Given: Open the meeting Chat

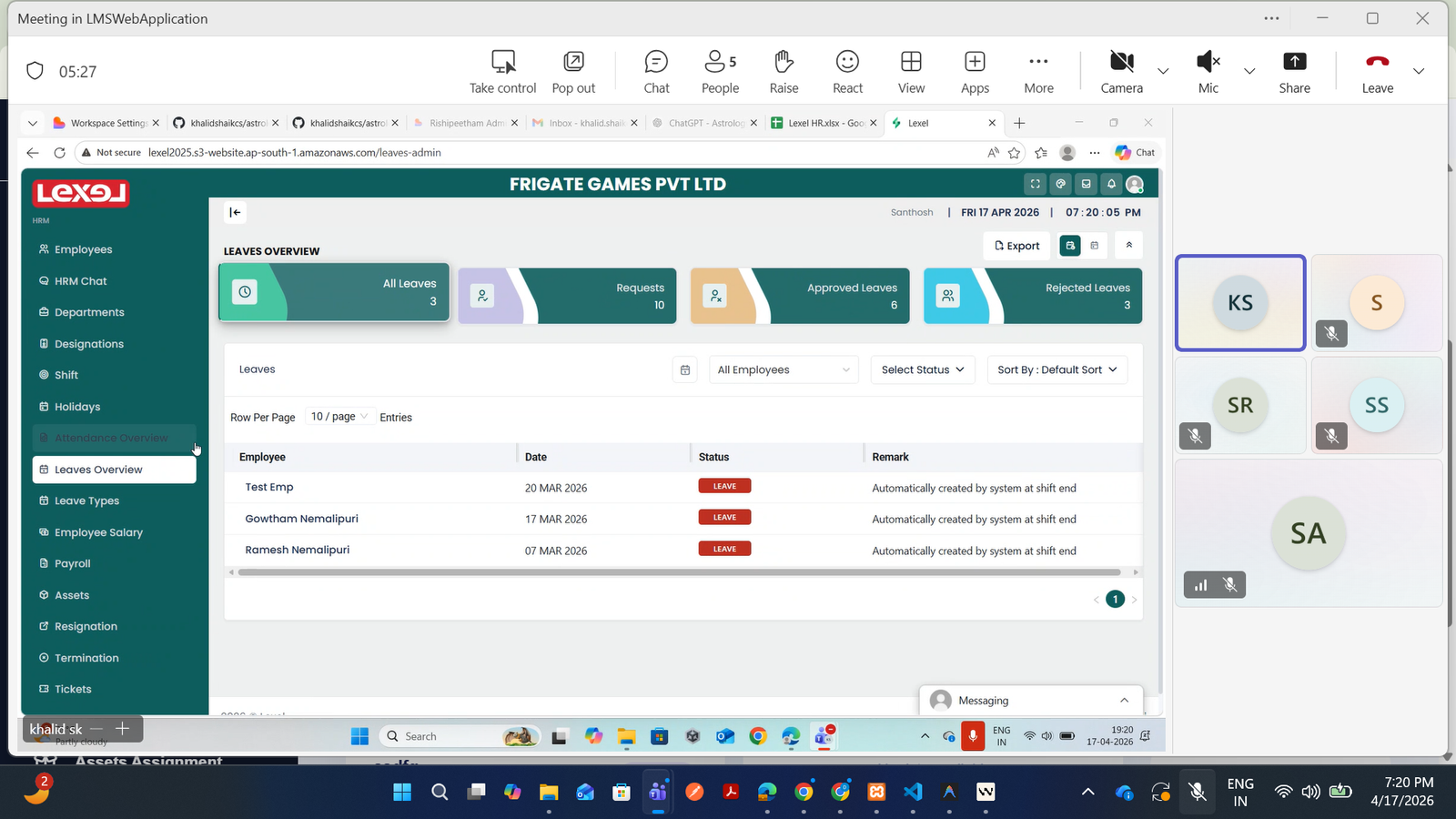Looking at the screenshot, I should [656, 71].
